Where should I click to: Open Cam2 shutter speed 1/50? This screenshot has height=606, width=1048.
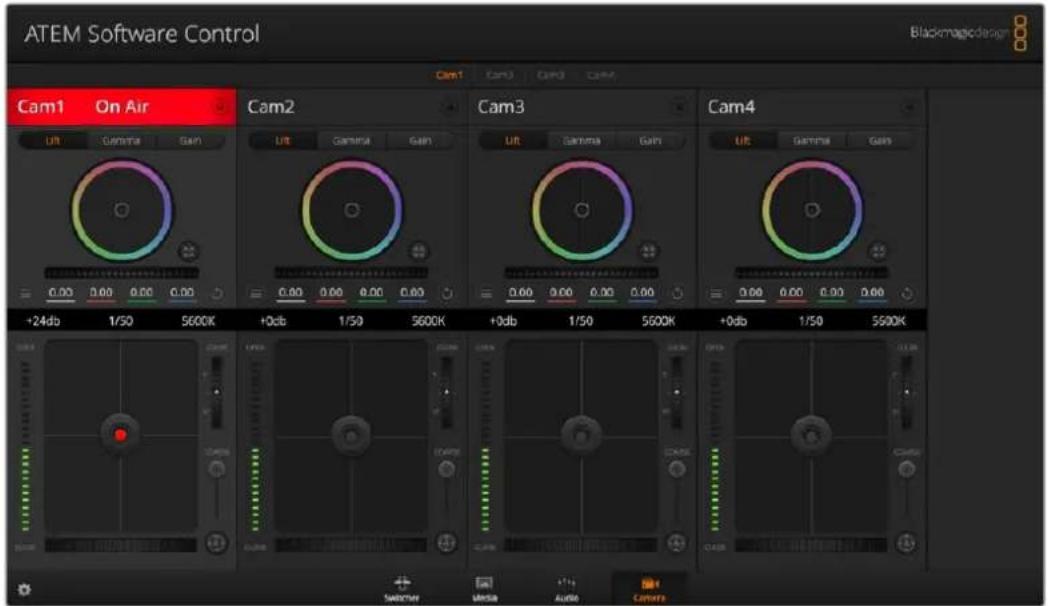[x=351, y=321]
